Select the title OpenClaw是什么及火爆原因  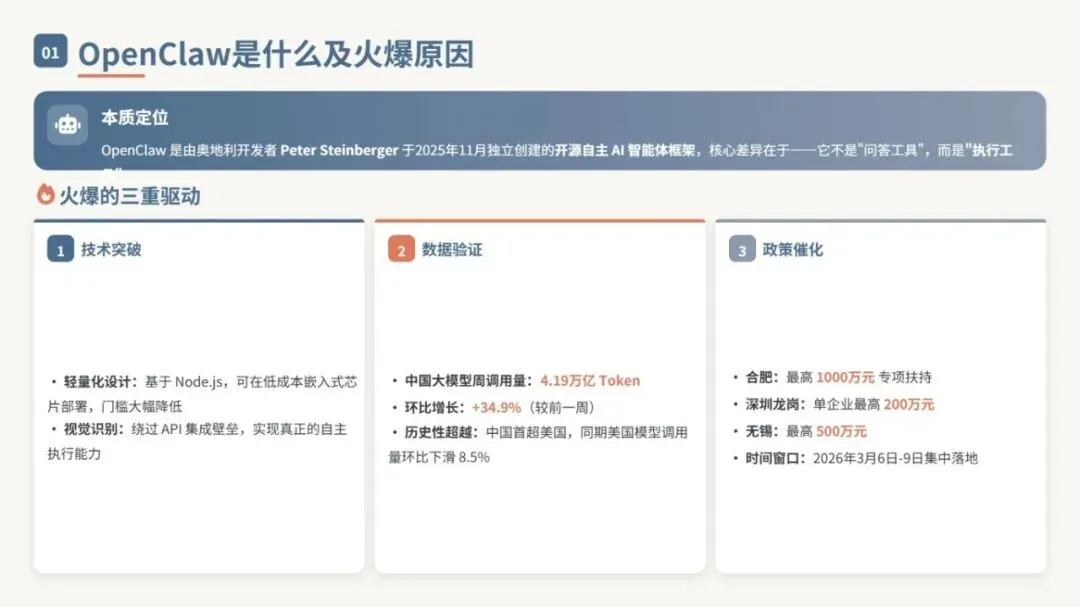pos(276,54)
